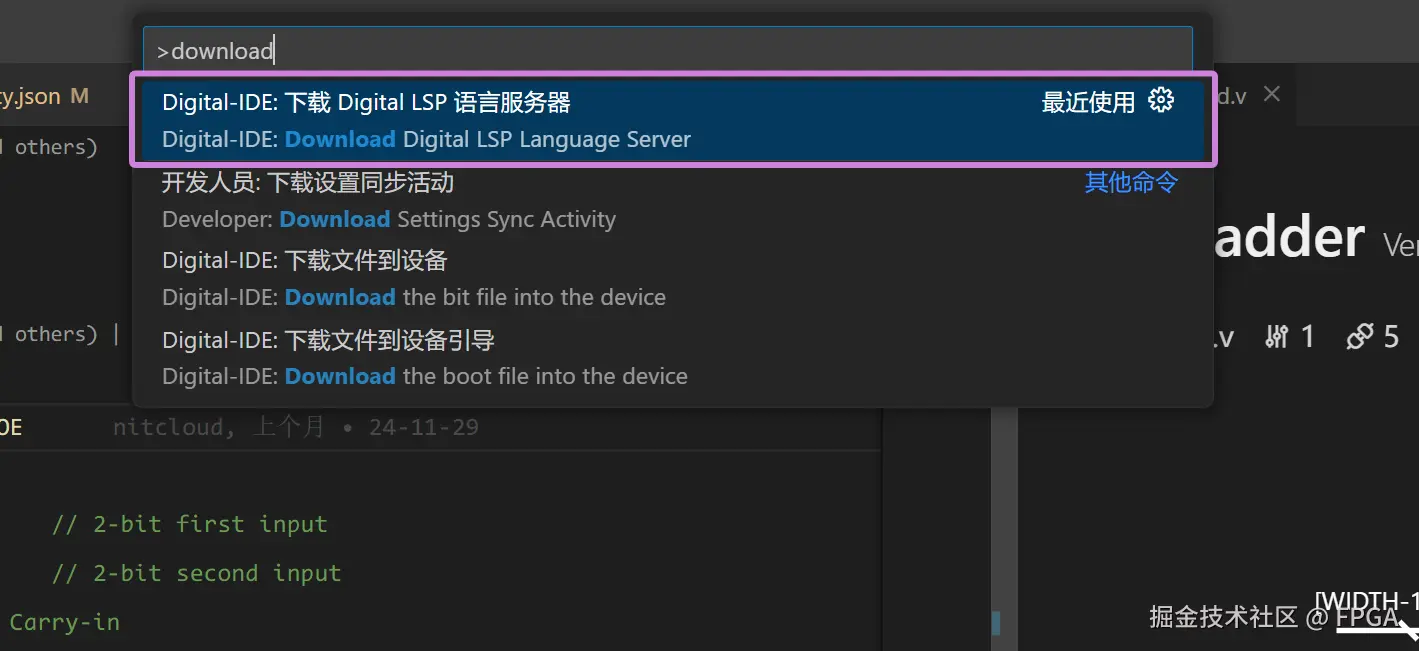Click the gear icon on the Digital LSP command
Screen dimensions: 1419x651
[x=1161, y=100]
